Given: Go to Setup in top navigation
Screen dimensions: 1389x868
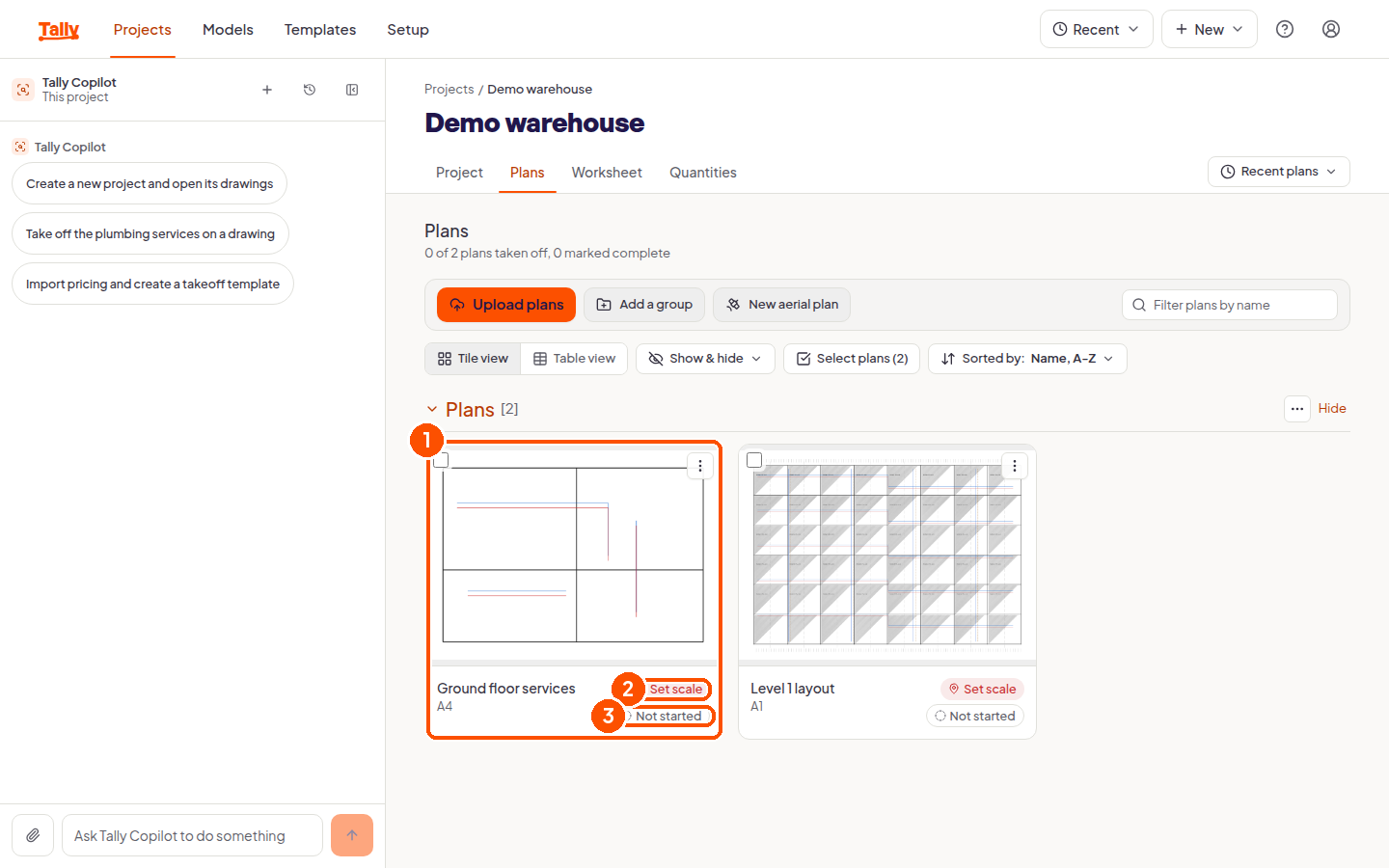Looking at the screenshot, I should pos(408,30).
